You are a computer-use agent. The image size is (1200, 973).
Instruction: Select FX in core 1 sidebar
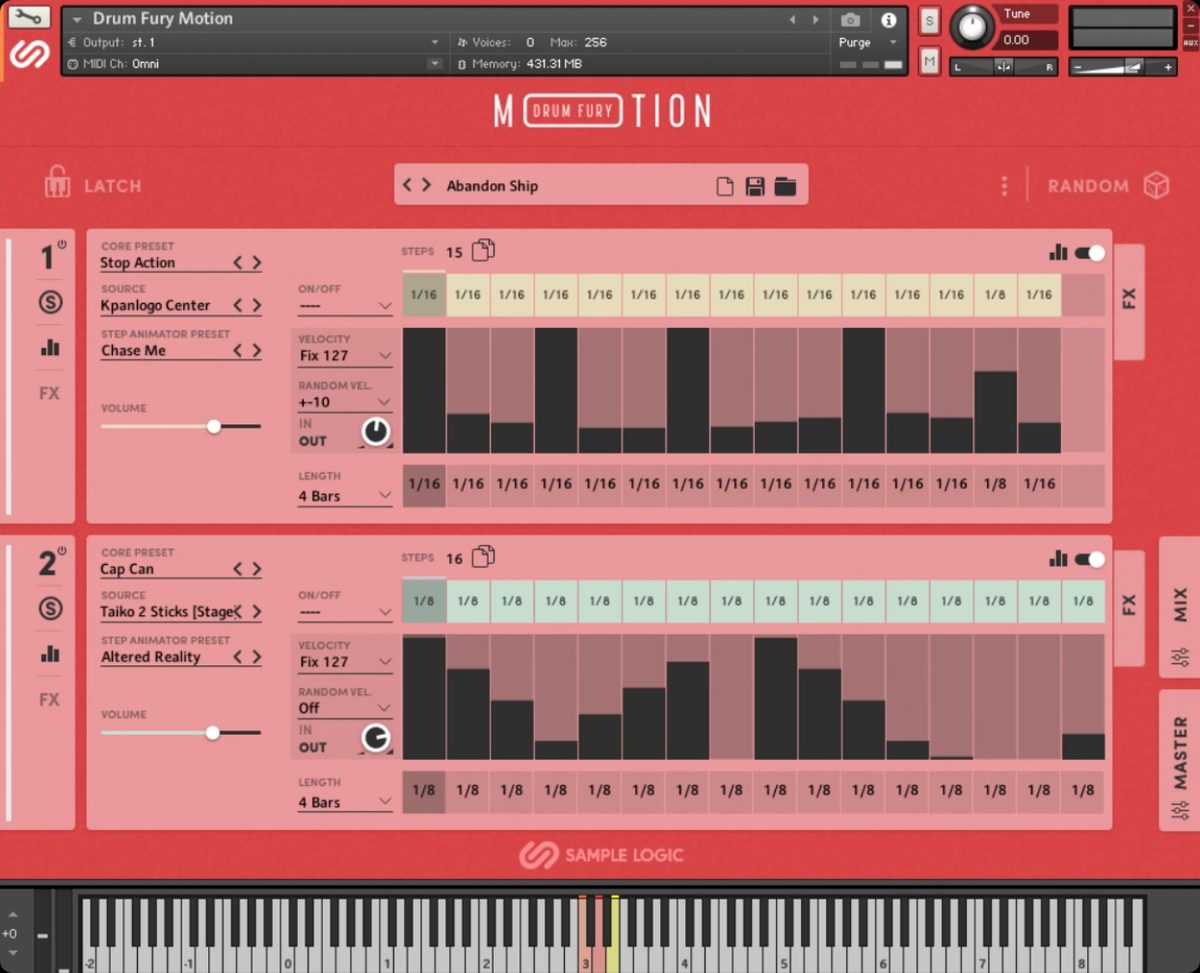pyautogui.click(x=50, y=393)
